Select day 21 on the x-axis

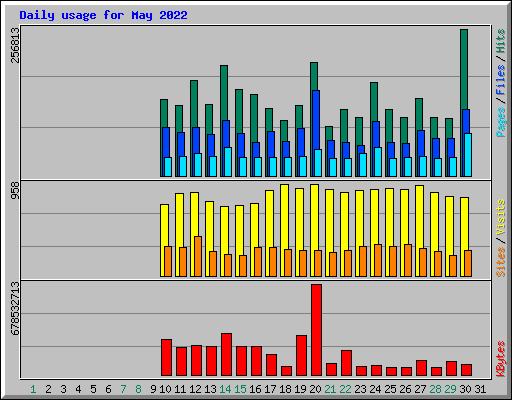pyautogui.click(x=330, y=389)
